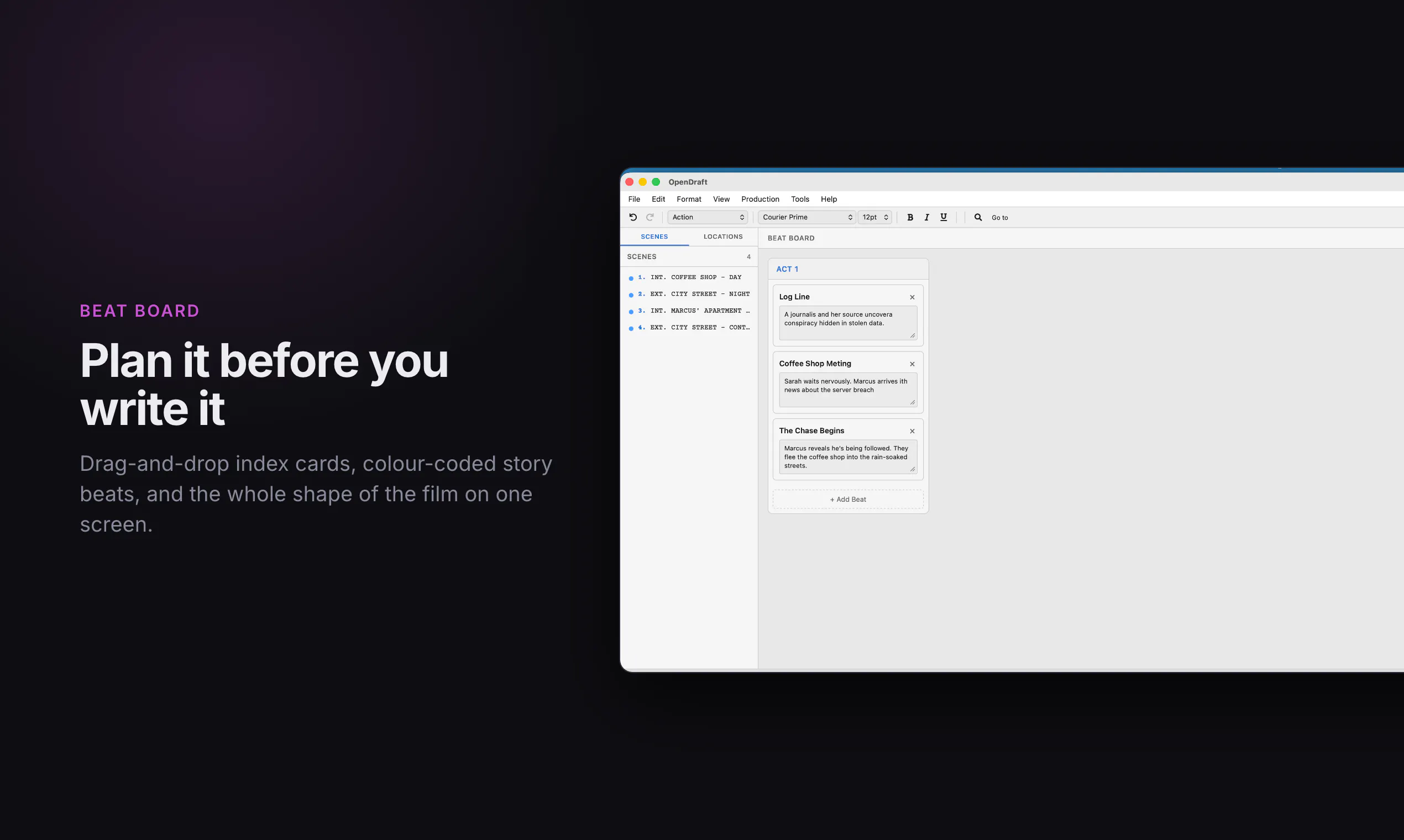Click the red close window button
The height and width of the screenshot is (840, 1404).
click(630, 182)
